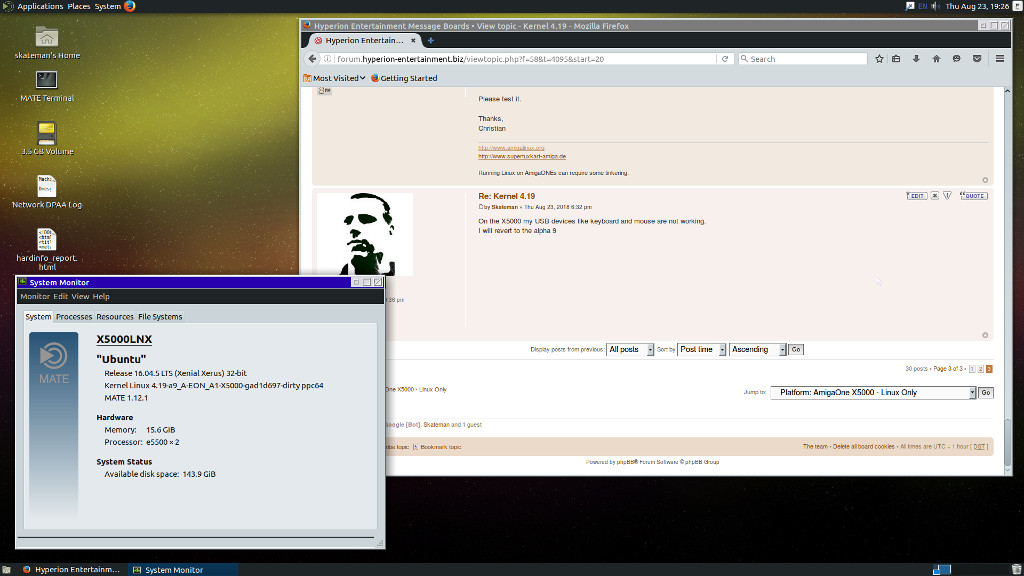Click the QUOTE post button
Viewport: 1024px width, 576px height.
click(x=974, y=196)
